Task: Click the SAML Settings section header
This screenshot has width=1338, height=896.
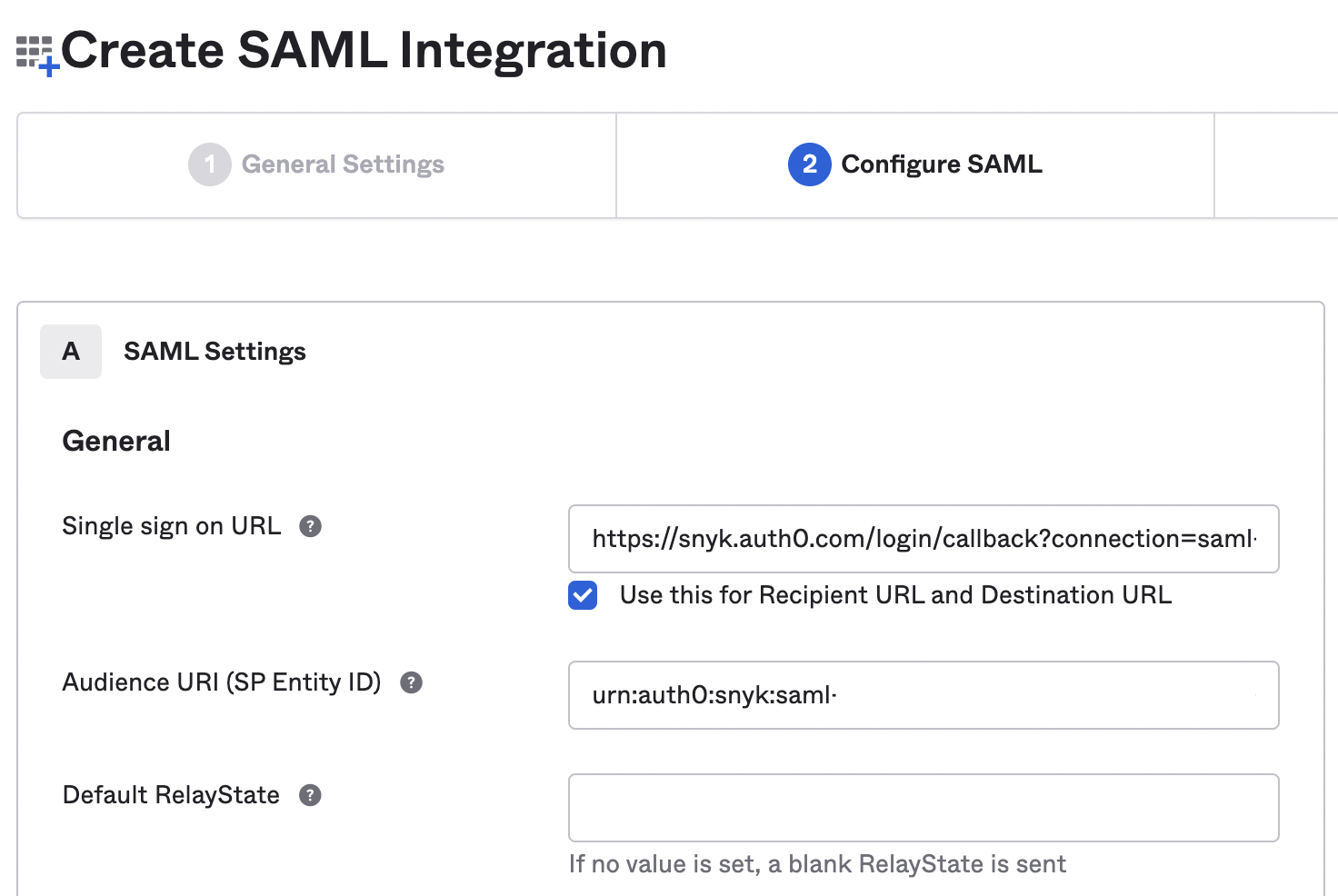Action: click(x=215, y=352)
